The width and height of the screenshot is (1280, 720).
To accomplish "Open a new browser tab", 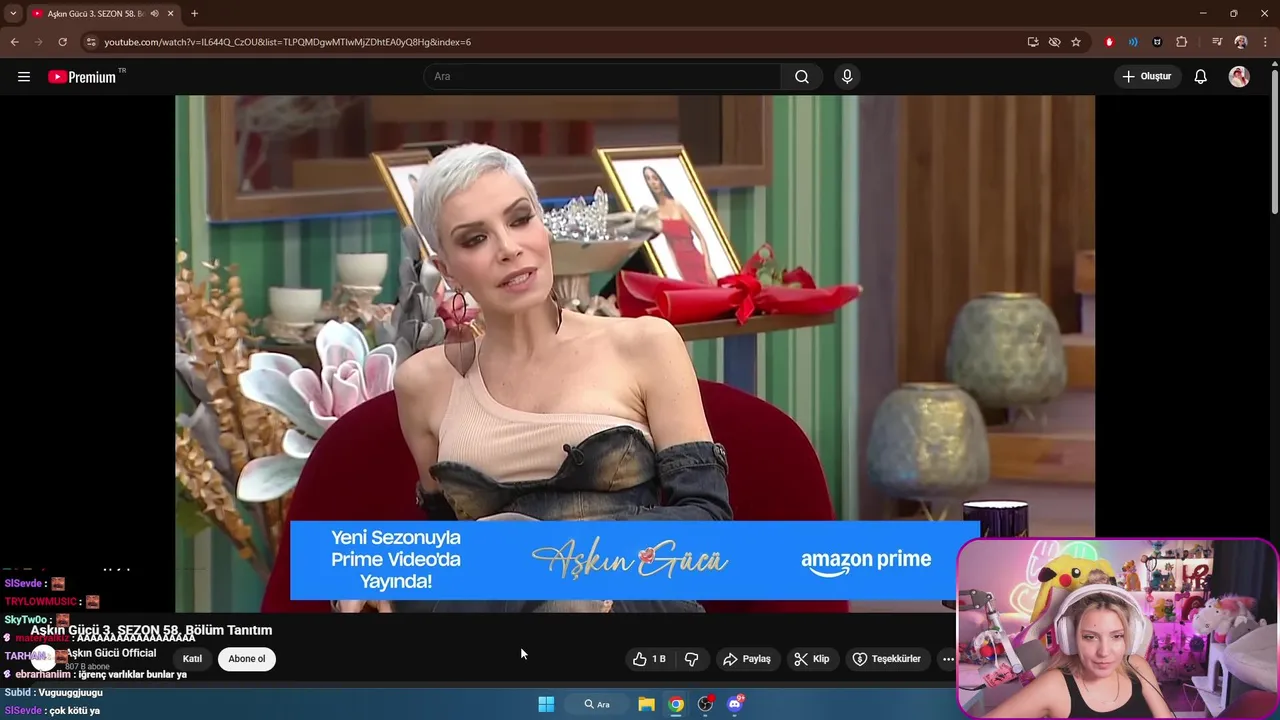I will [194, 13].
